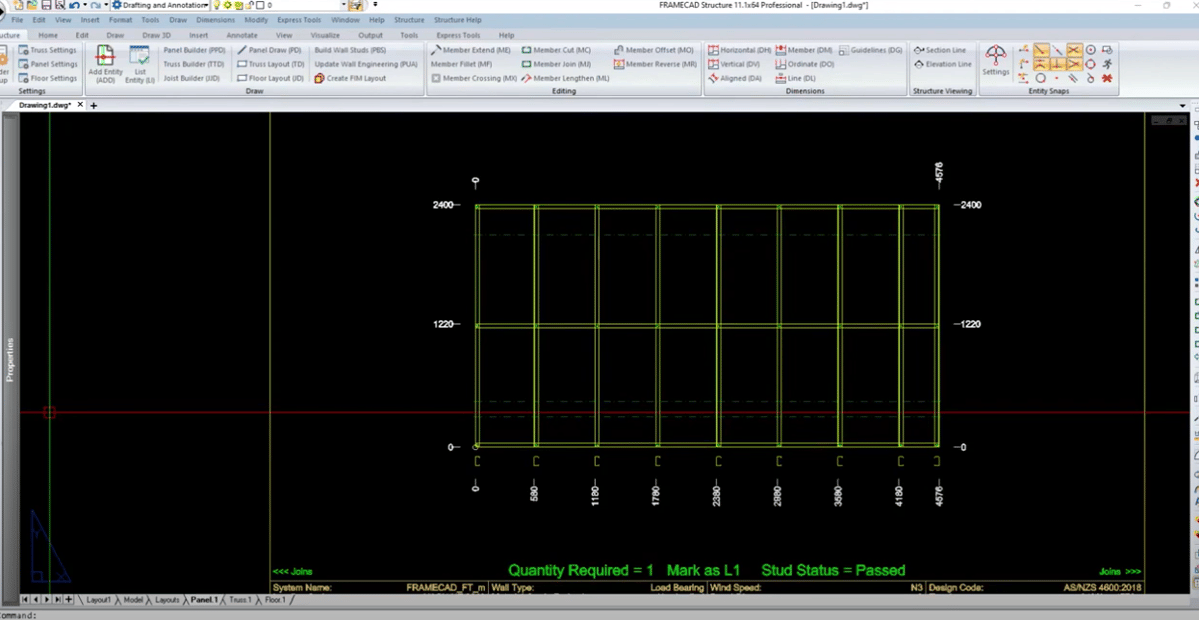The image size is (1199, 620).
Task: Open the Drafting and Annotation workspace dropdown
Action: 207,5
